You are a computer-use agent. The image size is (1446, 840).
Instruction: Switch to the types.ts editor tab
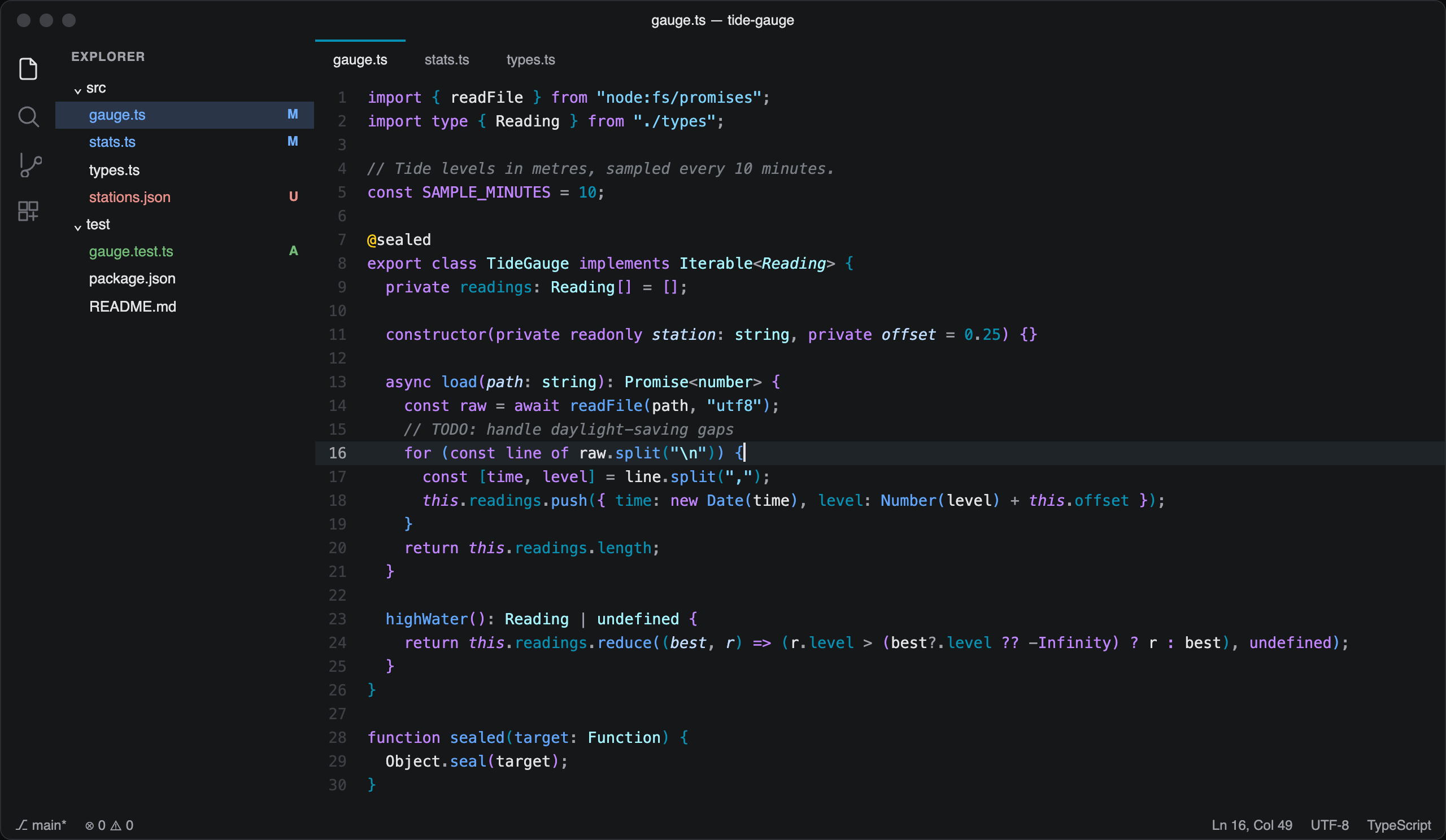(531, 60)
